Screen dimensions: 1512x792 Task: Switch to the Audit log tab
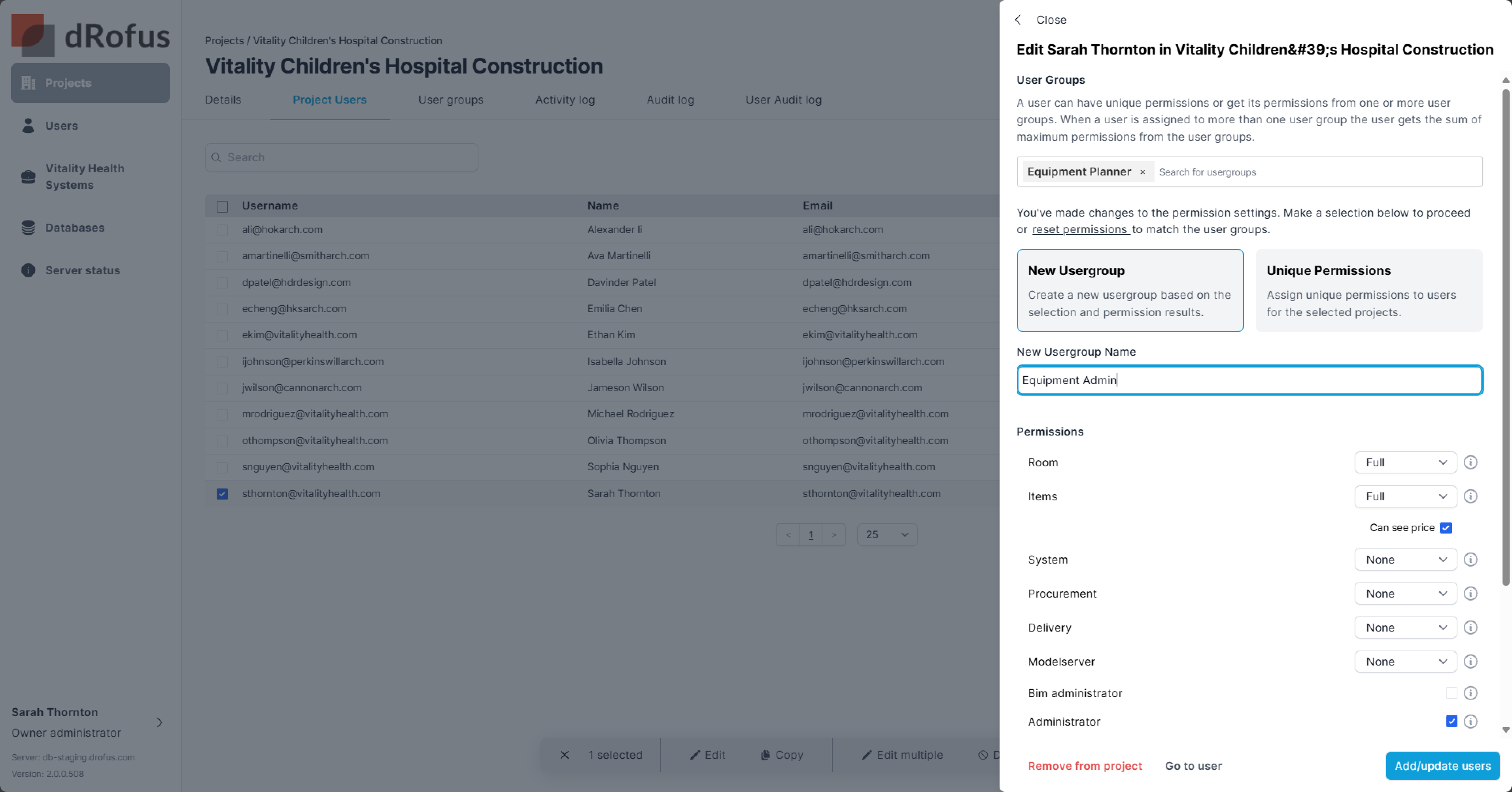(x=670, y=100)
